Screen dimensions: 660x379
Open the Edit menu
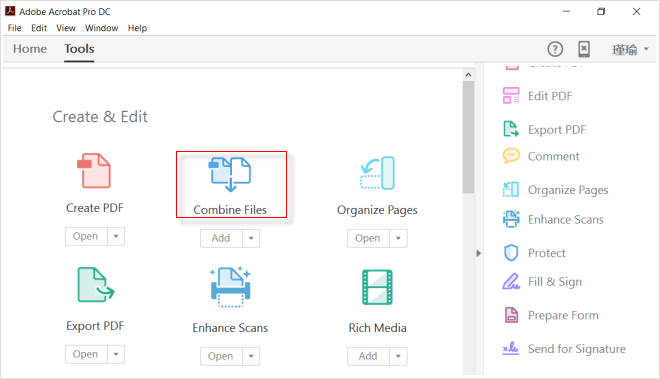(x=39, y=28)
